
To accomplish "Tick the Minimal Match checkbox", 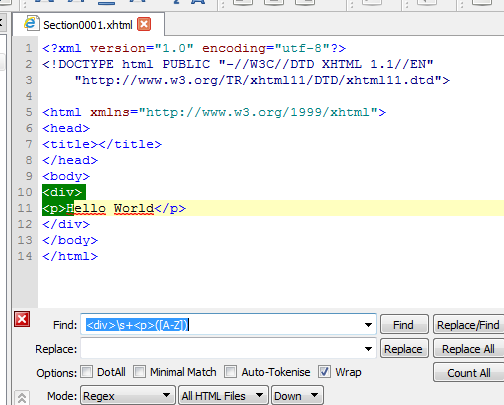I will click(139, 372).
